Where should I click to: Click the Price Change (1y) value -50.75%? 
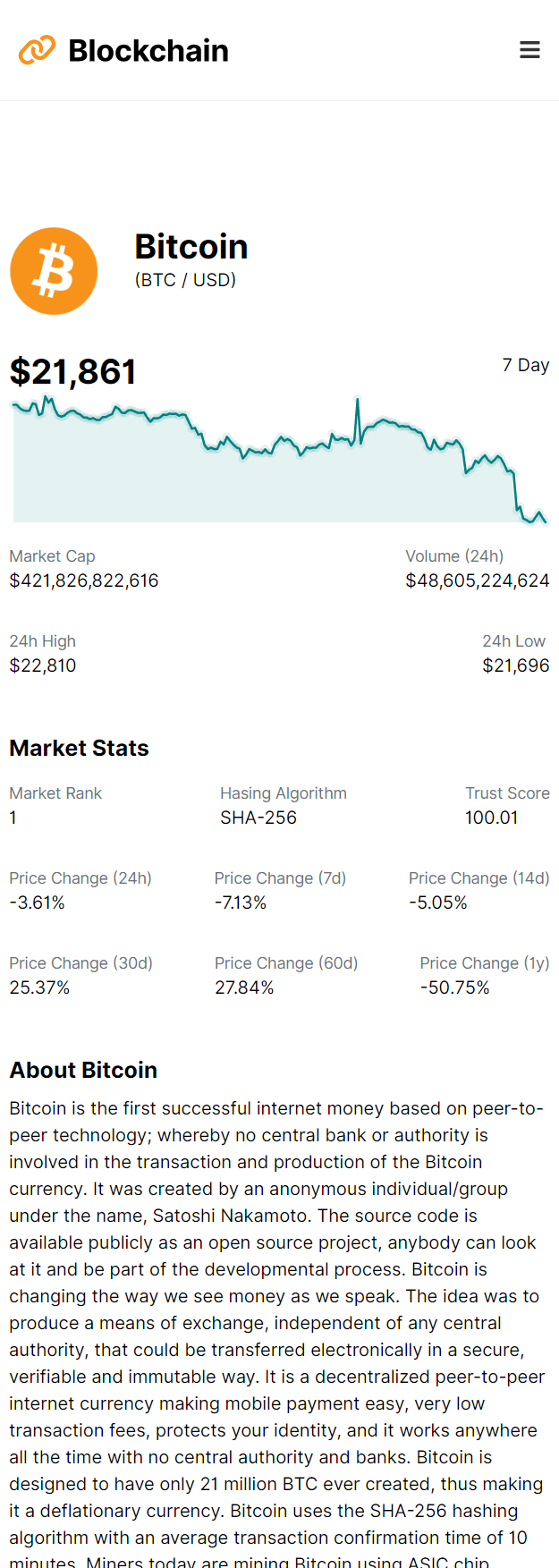click(454, 987)
